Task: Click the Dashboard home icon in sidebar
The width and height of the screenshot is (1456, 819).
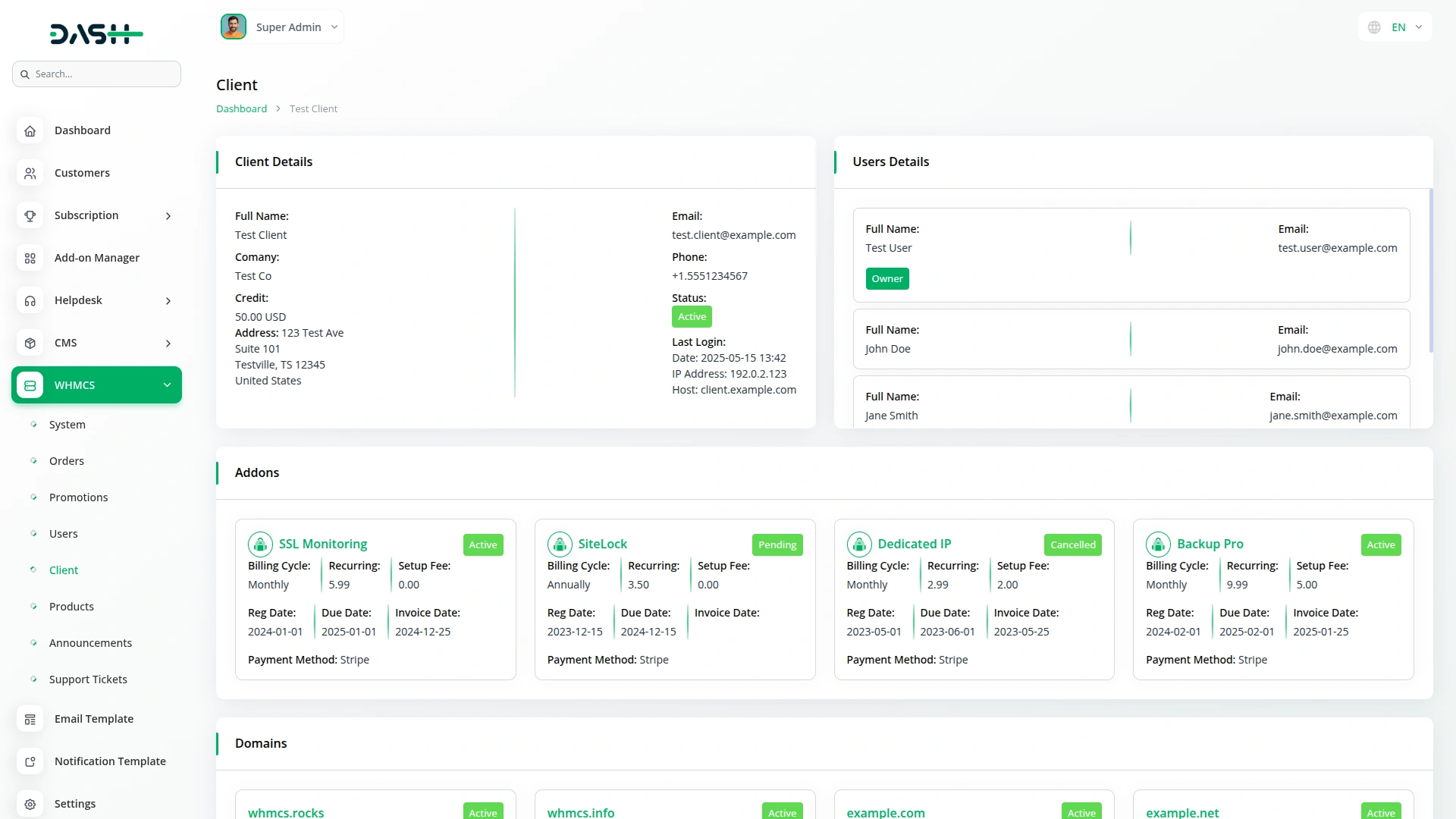Action: [x=30, y=130]
